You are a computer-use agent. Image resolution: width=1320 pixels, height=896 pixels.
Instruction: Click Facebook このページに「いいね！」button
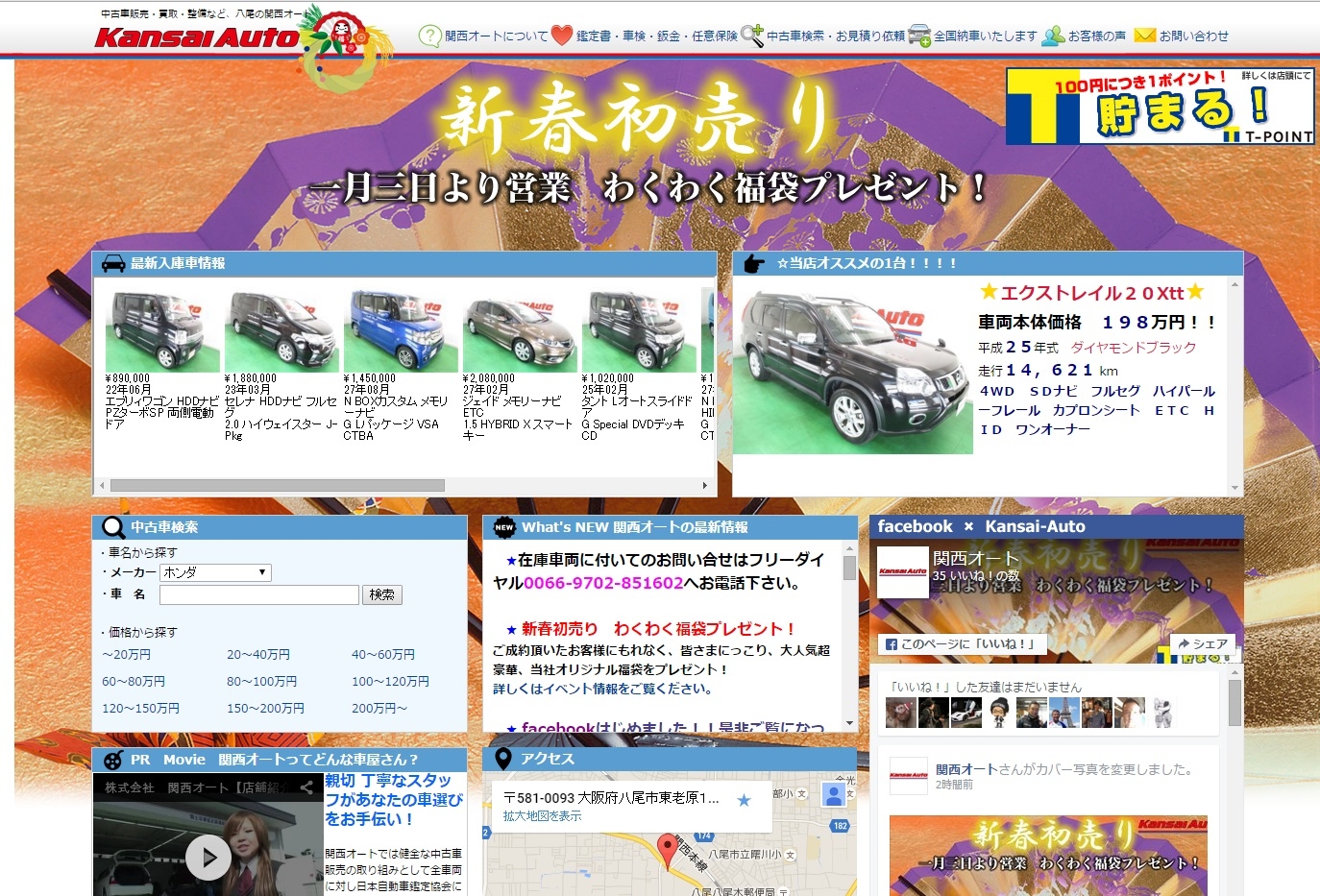point(962,644)
